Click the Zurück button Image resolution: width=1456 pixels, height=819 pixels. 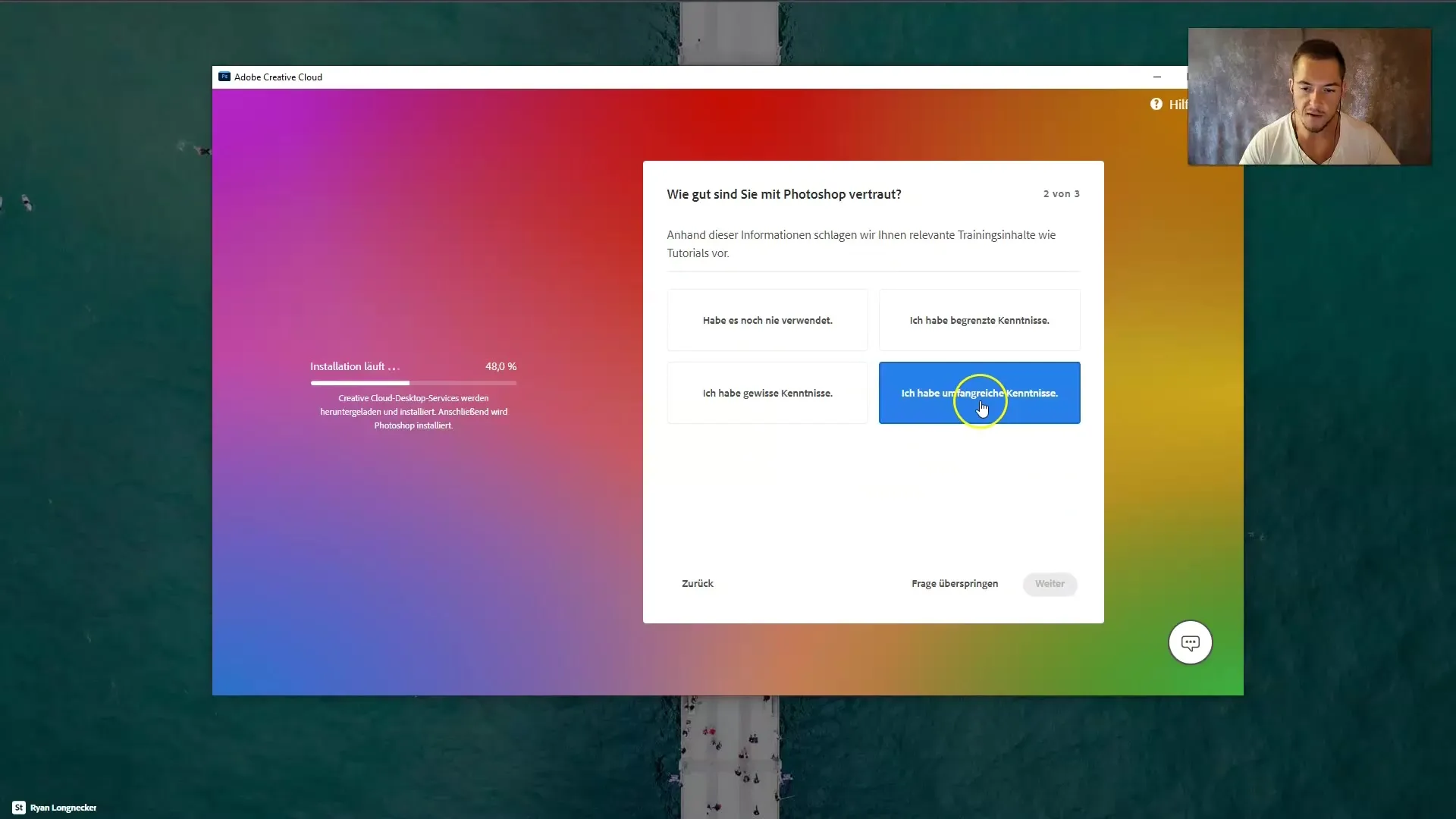click(697, 583)
